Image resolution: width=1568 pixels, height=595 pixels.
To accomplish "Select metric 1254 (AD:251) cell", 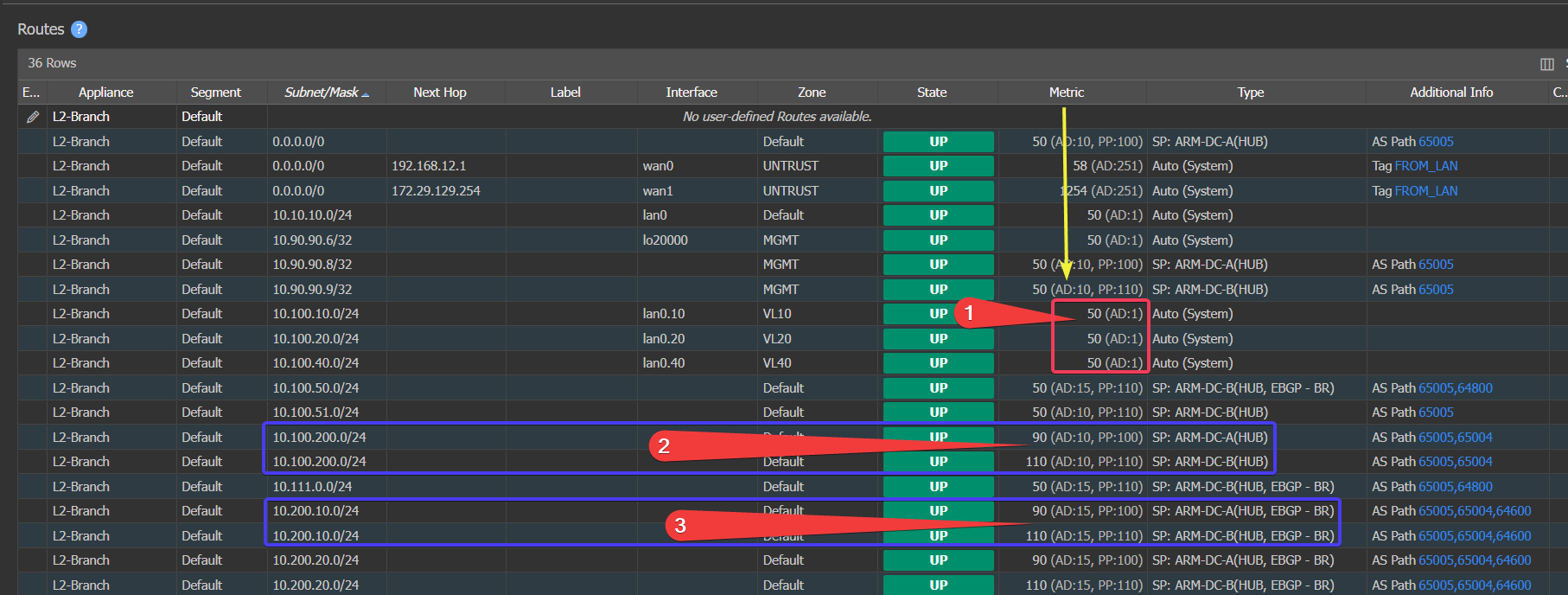I will [x=1073, y=191].
